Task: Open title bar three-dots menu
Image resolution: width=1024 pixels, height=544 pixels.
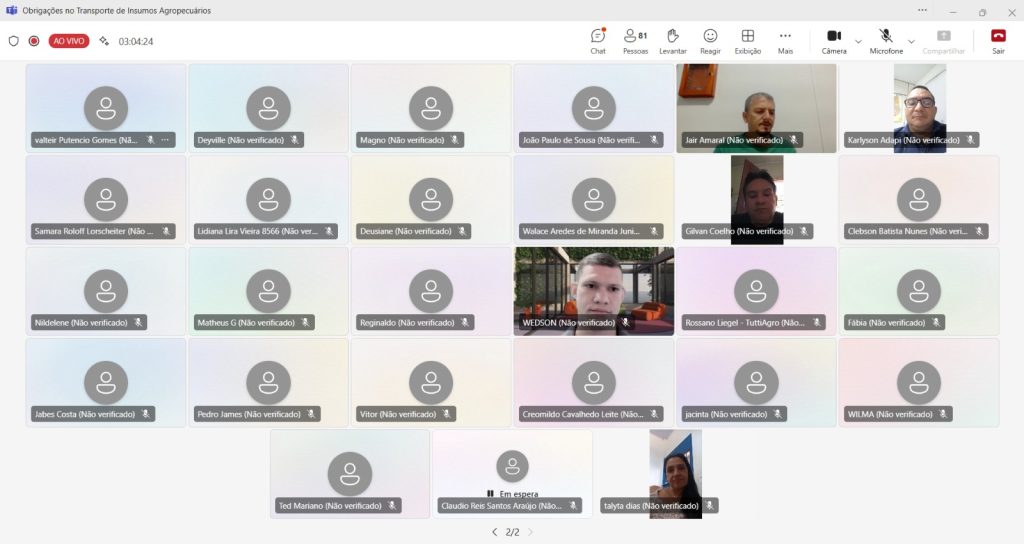Action: pos(921,10)
